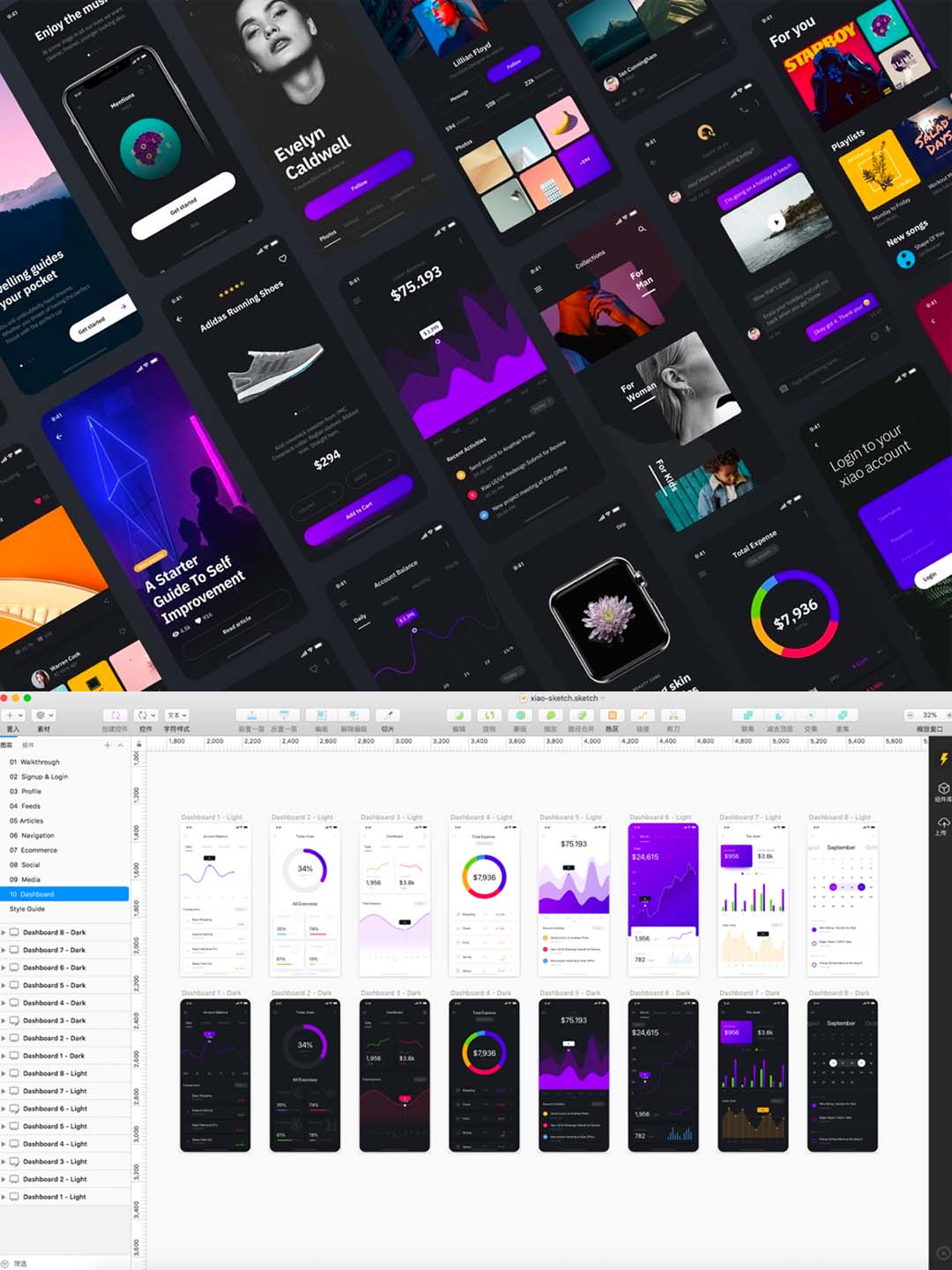Click the Dashboard 4 - Light artboard title

481,818
